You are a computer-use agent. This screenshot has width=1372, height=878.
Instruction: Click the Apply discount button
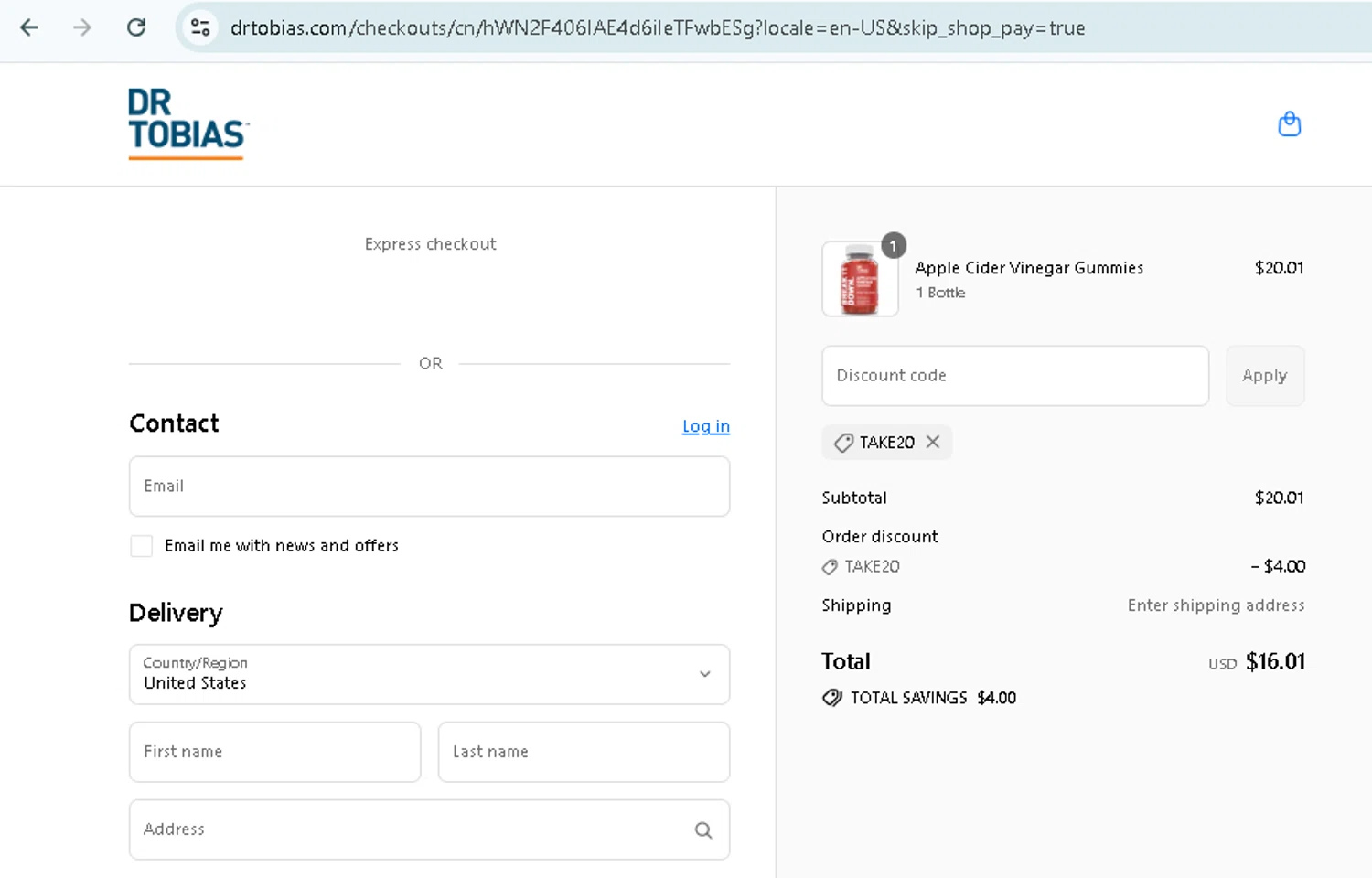(x=1265, y=376)
